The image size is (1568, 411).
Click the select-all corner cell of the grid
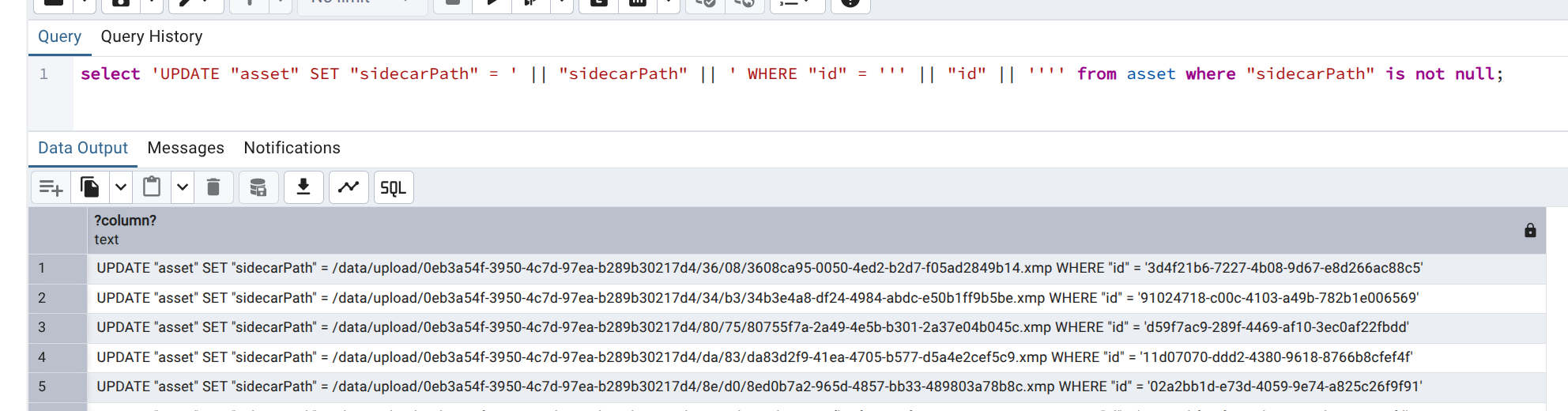[58, 230]
